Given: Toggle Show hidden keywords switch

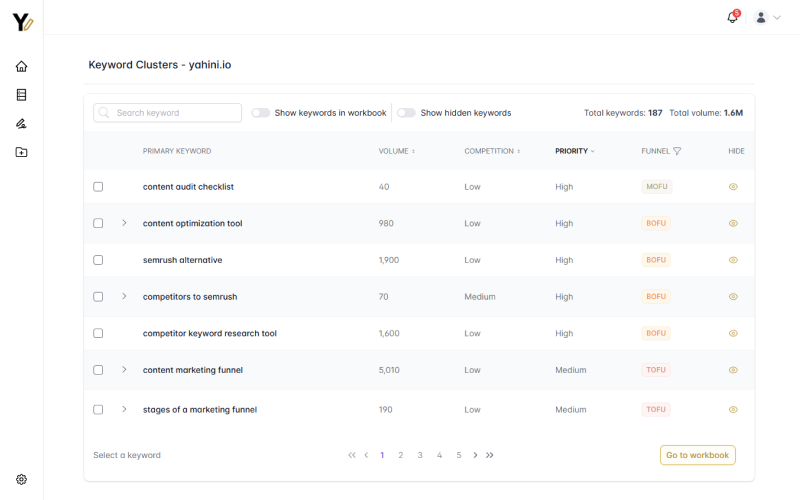Looking at the screenshot, I should [x=406, y=113].
